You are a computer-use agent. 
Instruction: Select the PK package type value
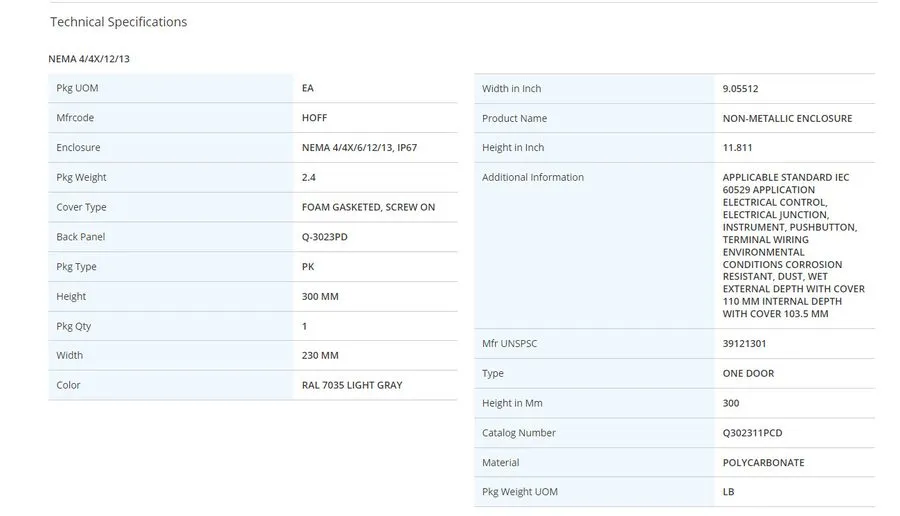pos(308,266)
